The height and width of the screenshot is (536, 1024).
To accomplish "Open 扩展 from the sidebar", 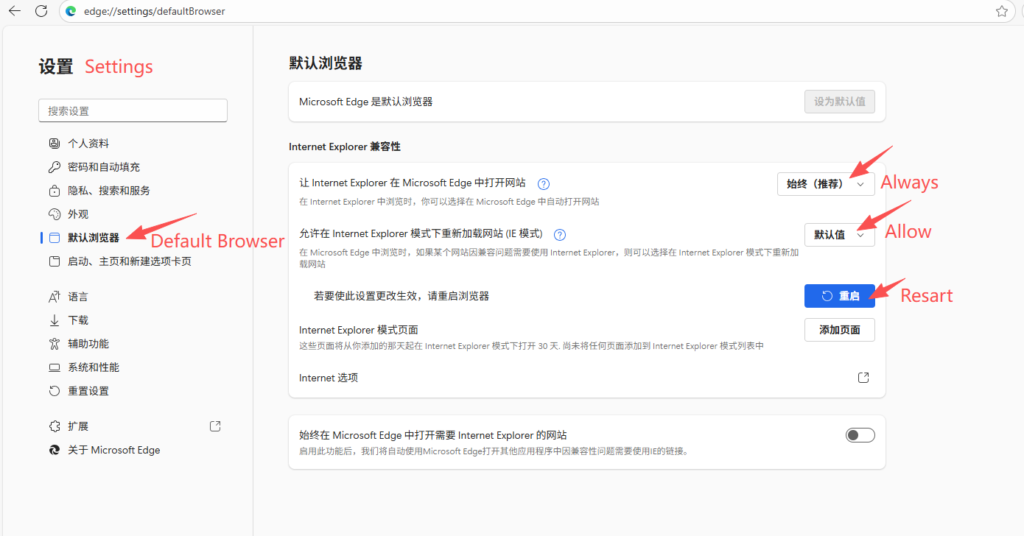I will click(78, 426).
